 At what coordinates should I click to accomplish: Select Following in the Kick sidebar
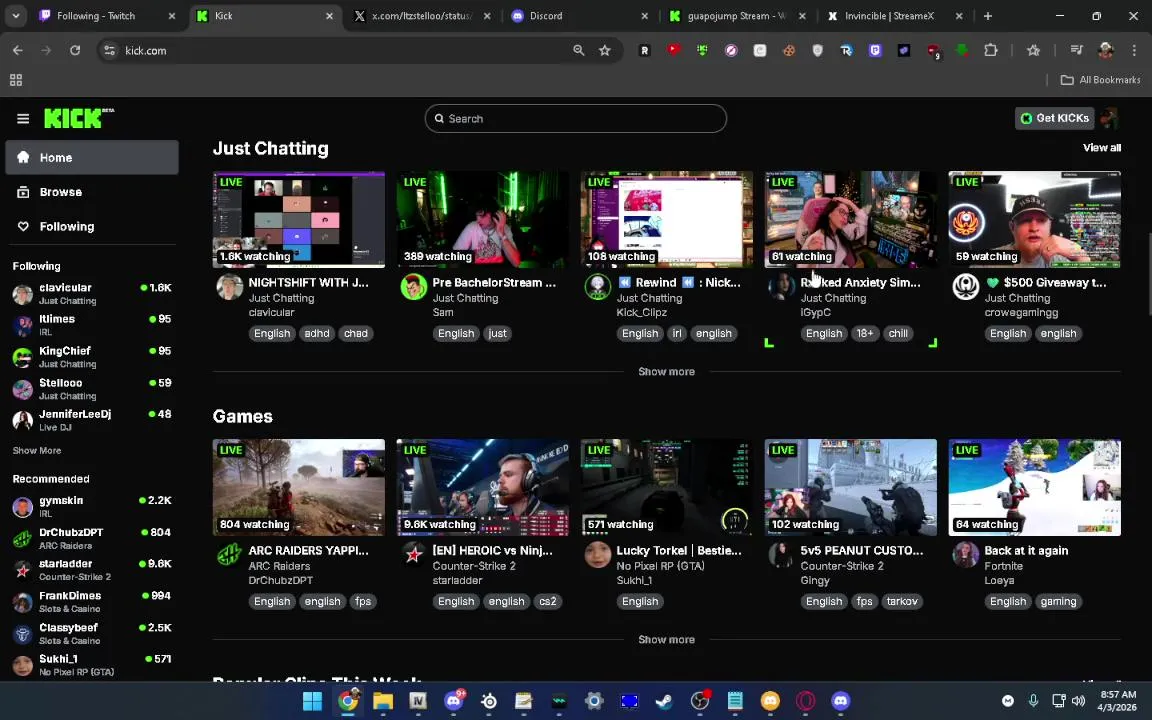92,226
